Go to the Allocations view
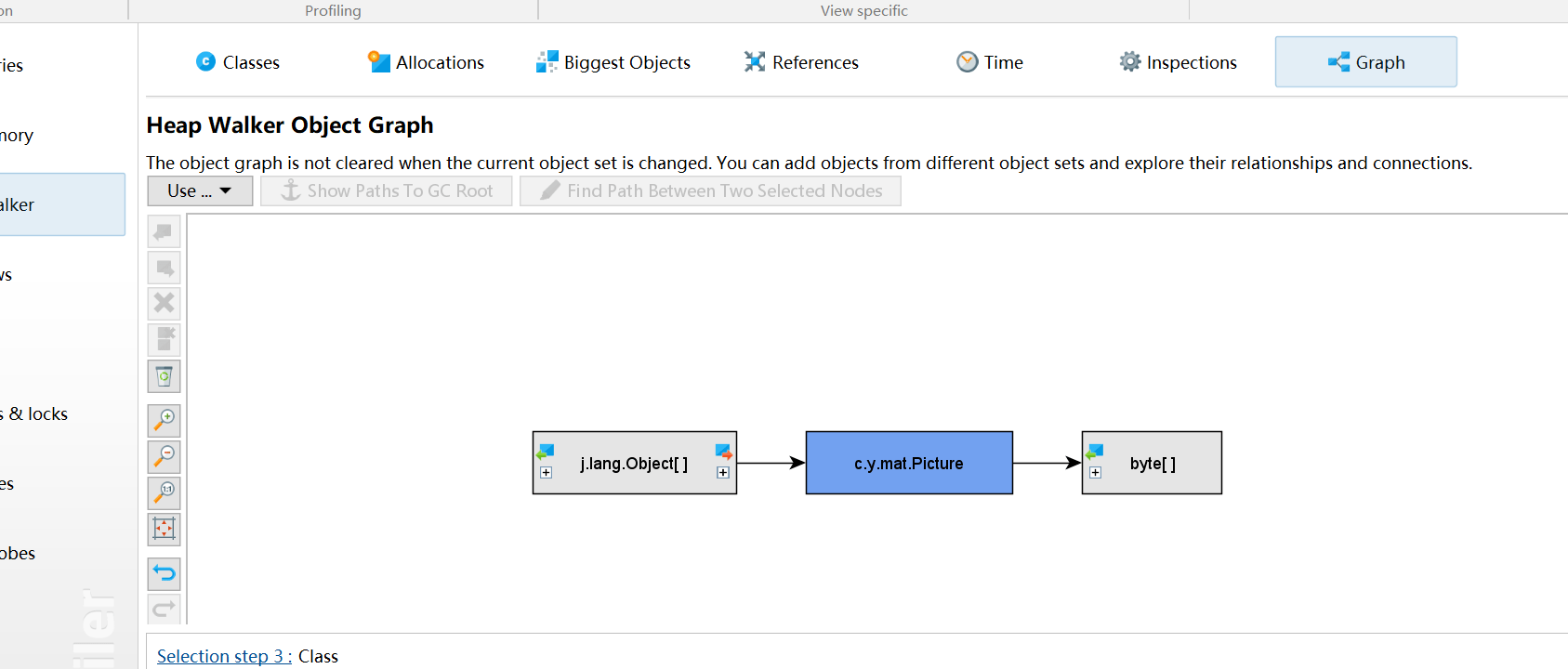 [x=427, y=62]
